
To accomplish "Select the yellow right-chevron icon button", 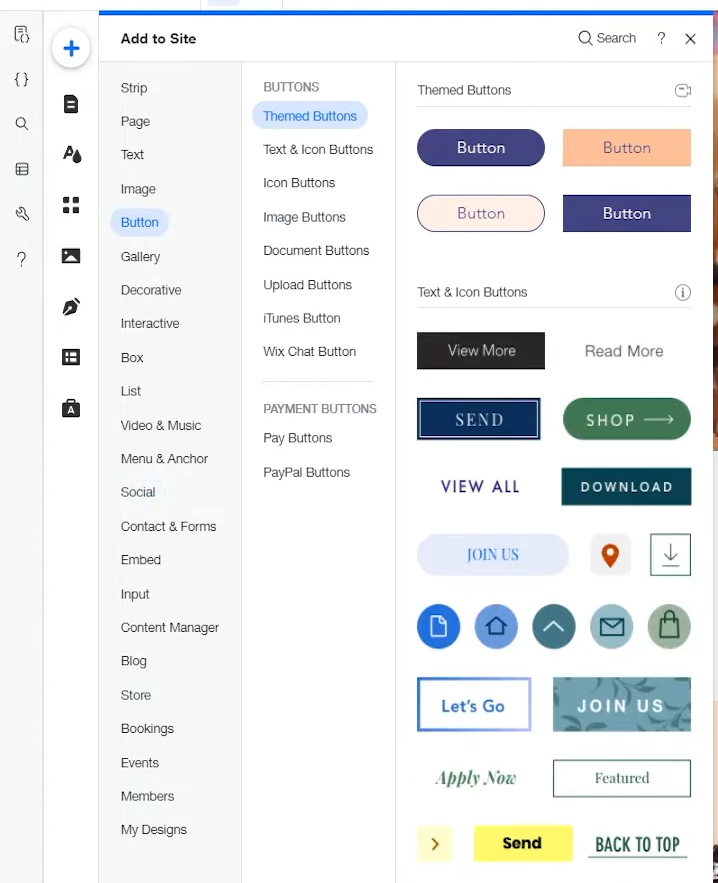I will (435, 844).
